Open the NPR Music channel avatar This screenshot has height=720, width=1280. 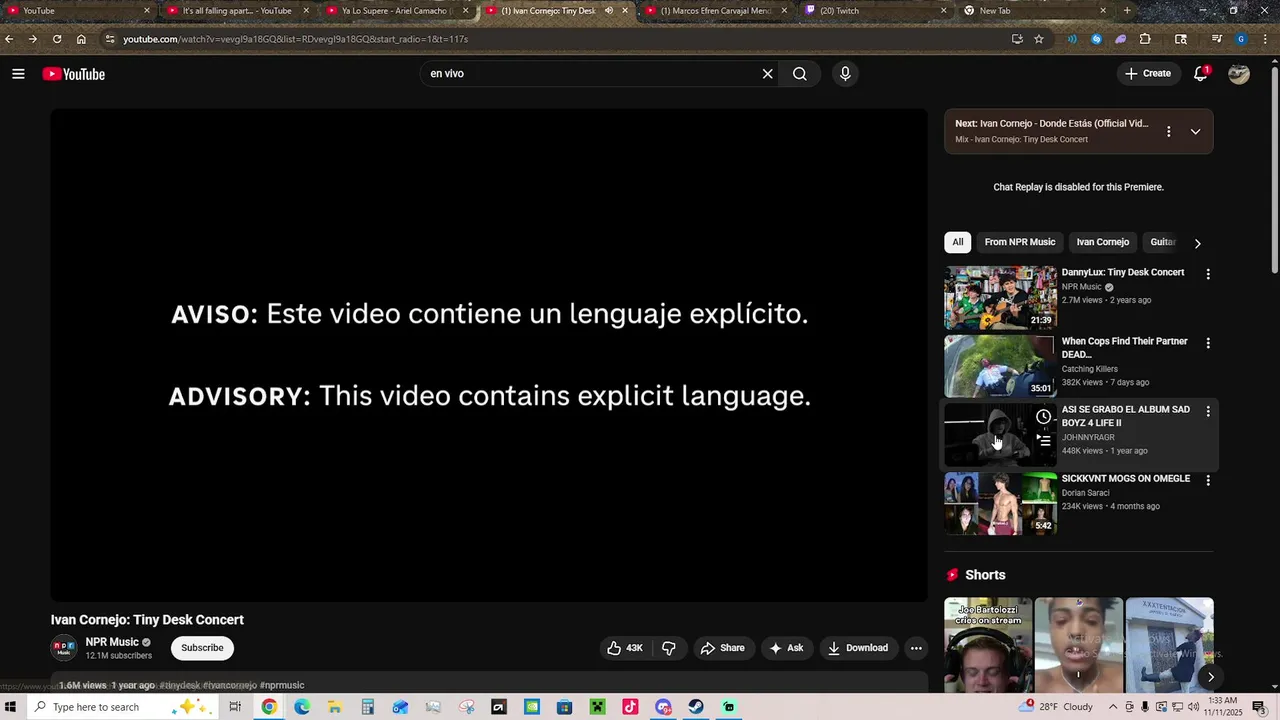(64, 648)
